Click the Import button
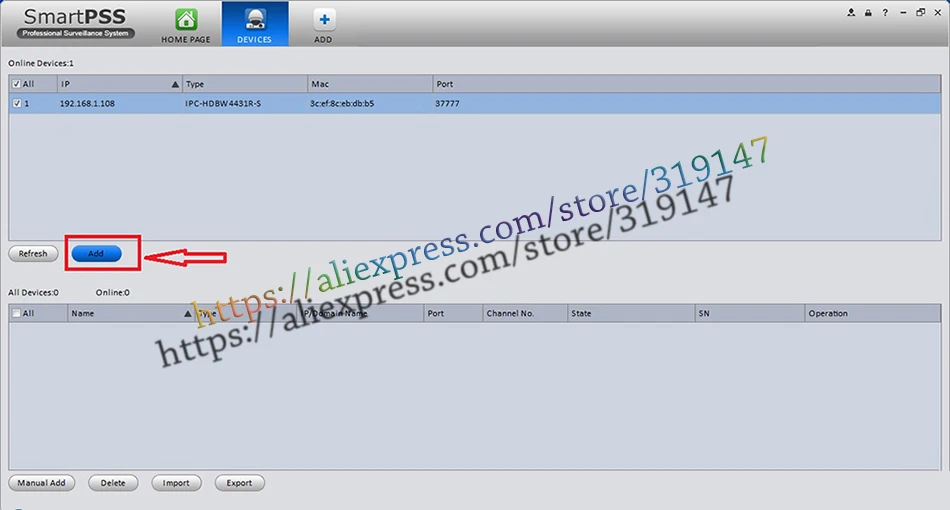This screenshot has width=950, height=510. coord(176,483)
